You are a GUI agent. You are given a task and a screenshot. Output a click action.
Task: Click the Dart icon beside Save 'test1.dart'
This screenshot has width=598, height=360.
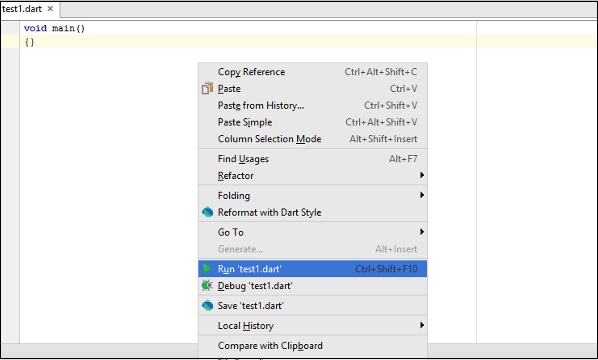(x=207, y=305)
